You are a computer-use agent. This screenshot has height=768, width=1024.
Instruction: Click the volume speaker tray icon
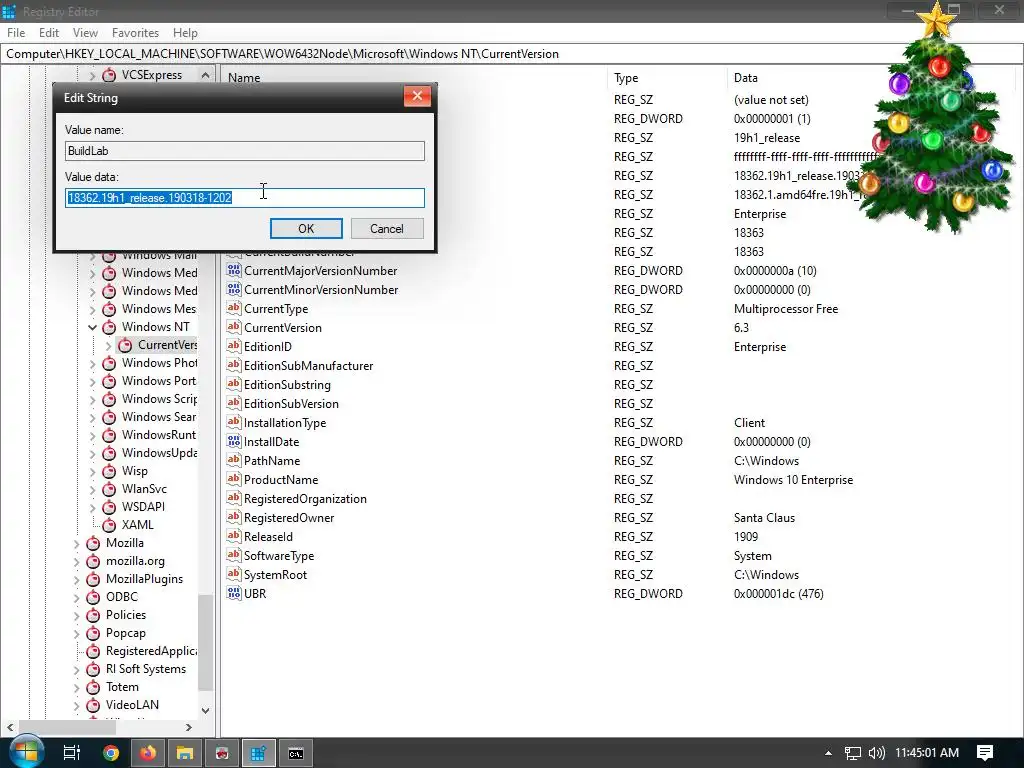[876, 753]
